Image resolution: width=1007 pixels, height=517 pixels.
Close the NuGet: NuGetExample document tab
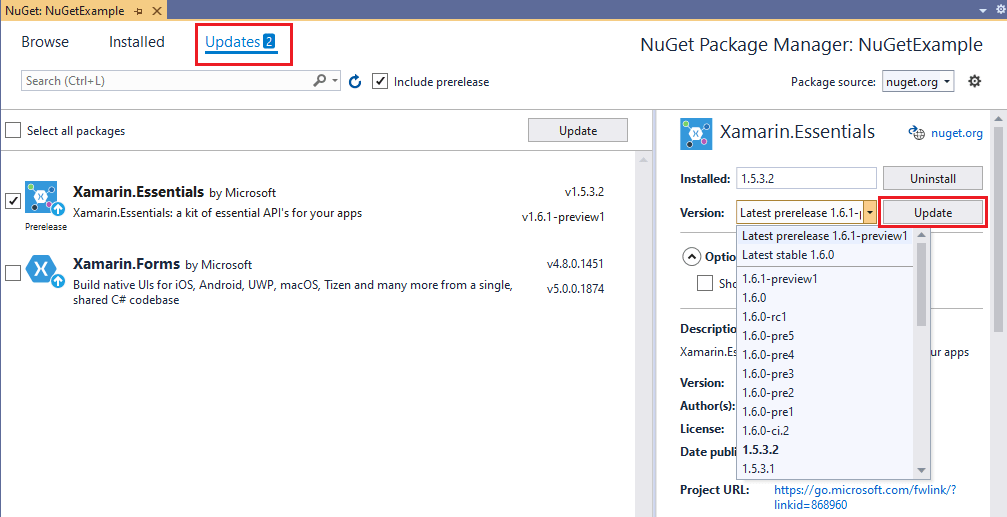[155, 11]
